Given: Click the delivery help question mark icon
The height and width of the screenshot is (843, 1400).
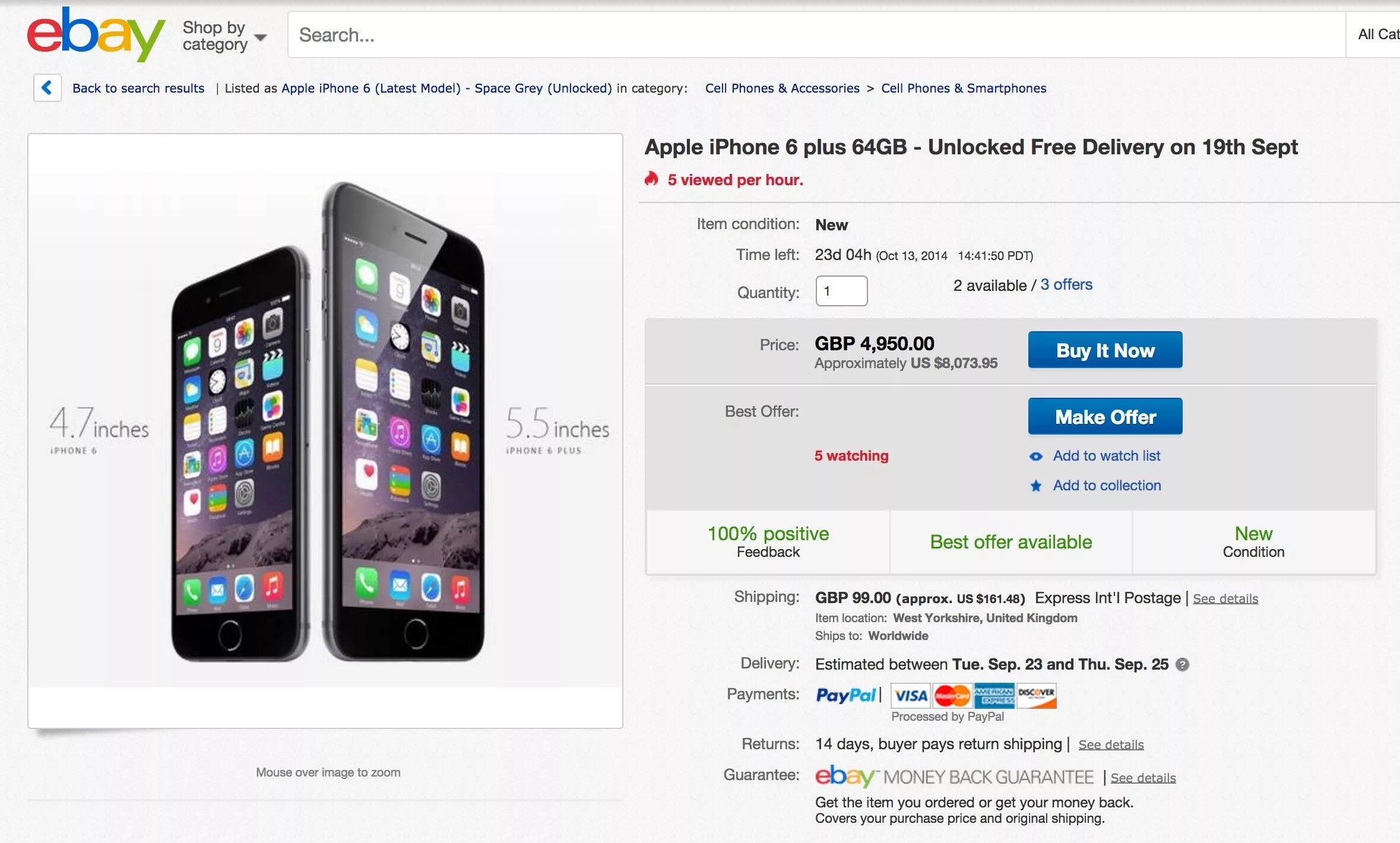Looking at the screenshot, I should point(1182,664).
